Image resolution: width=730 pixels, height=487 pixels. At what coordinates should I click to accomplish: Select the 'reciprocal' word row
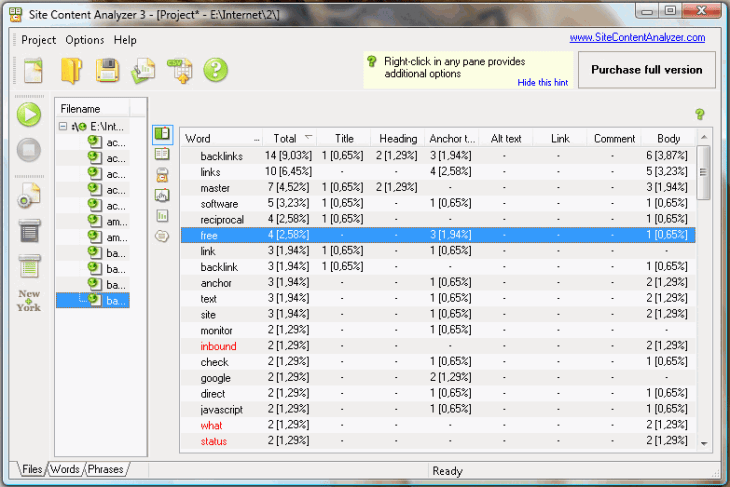[x=438, y=219]
